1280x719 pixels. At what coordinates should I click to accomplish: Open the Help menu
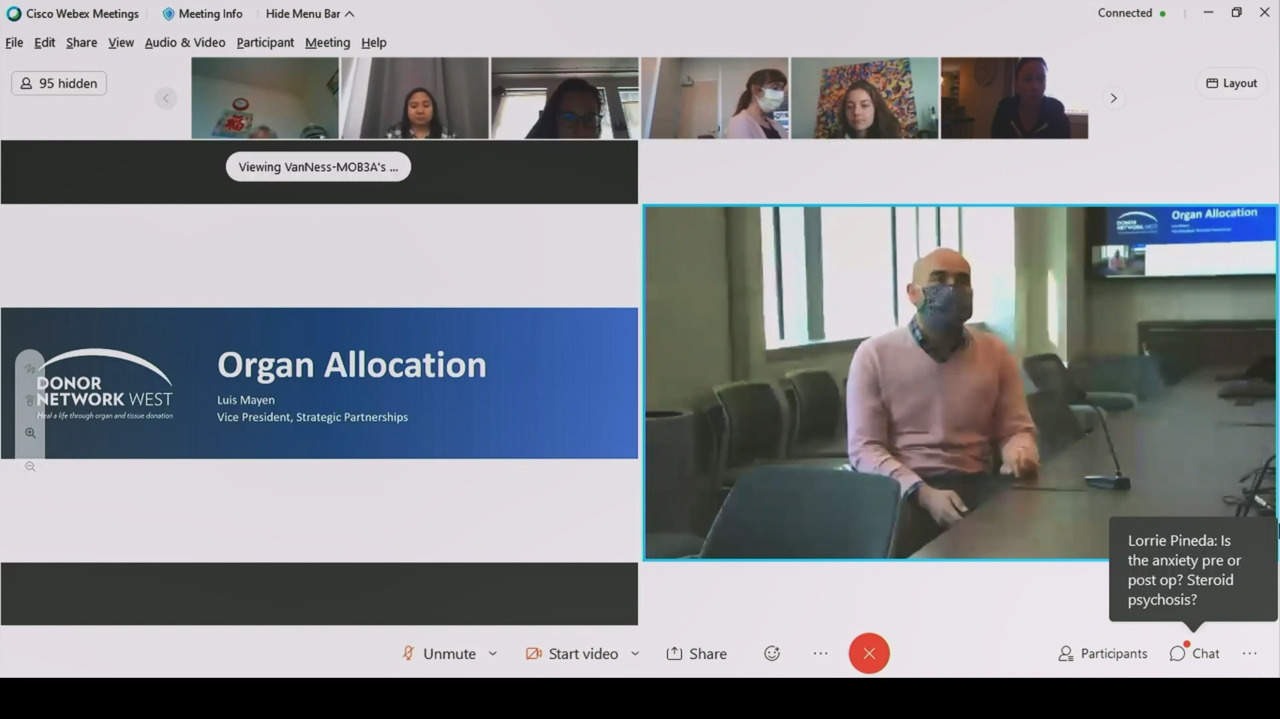(x=374, y=43)
